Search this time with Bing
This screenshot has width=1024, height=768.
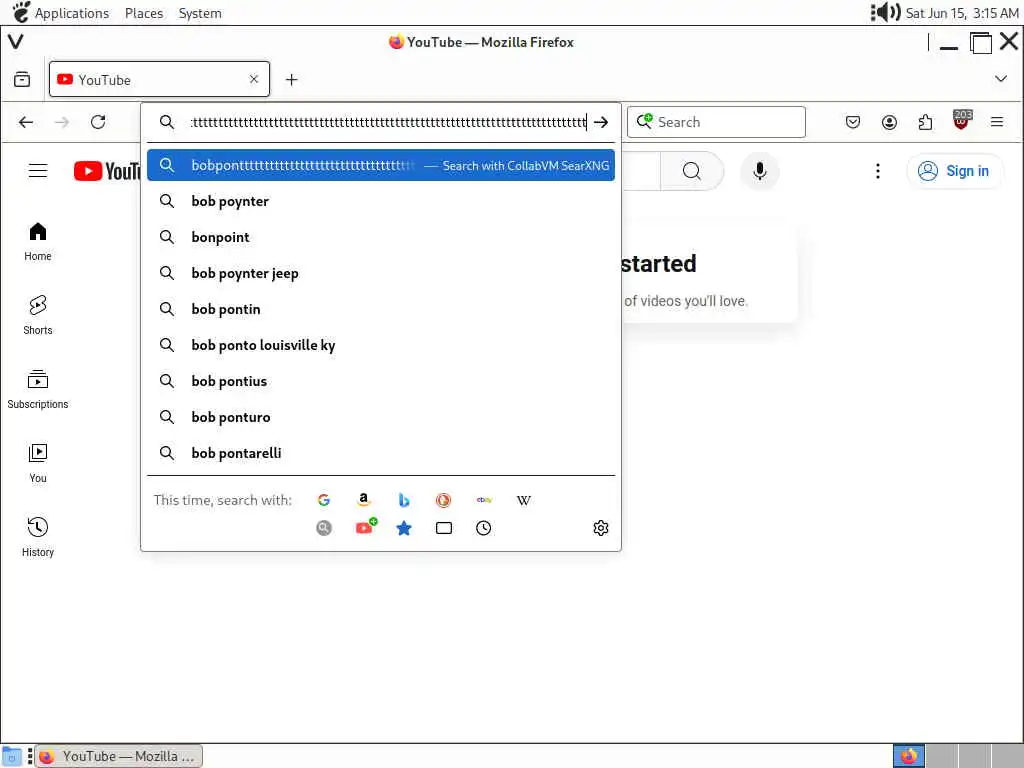[404, 500]
